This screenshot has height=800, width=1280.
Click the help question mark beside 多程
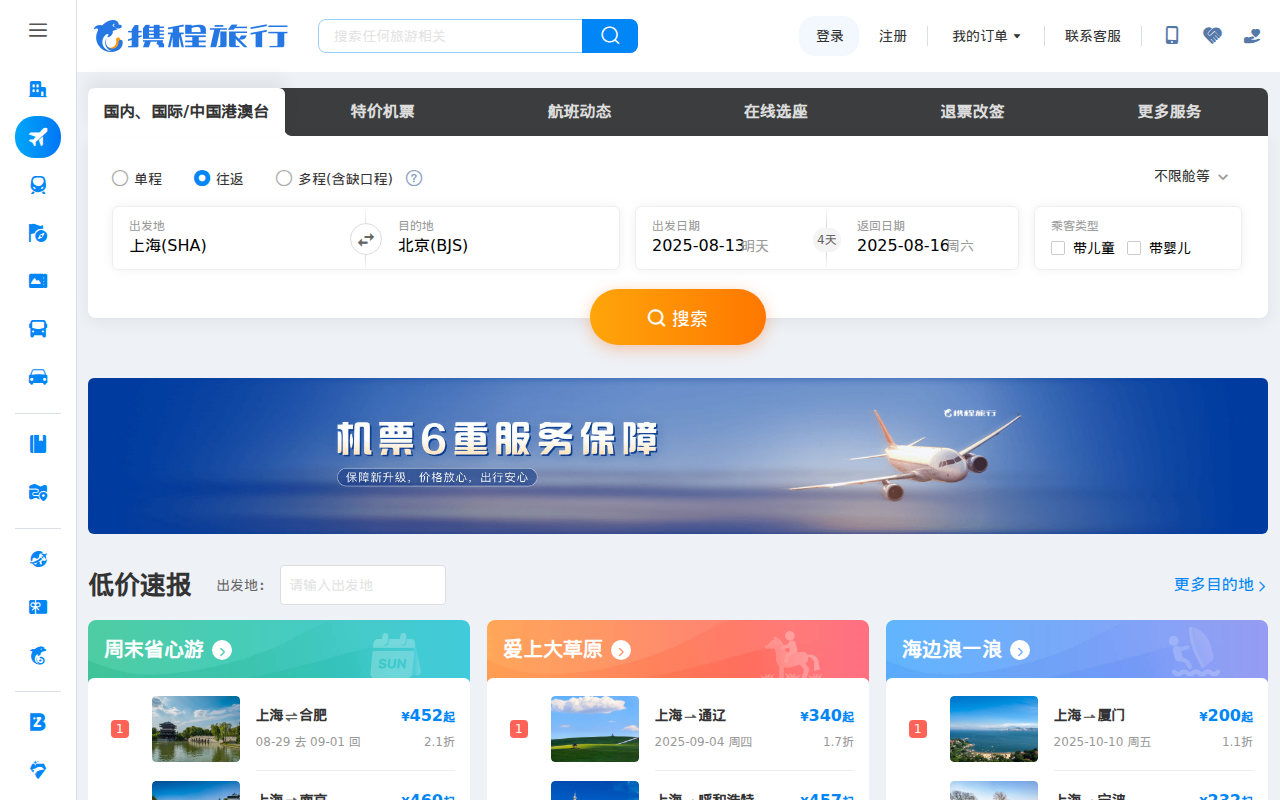point(414,178)
